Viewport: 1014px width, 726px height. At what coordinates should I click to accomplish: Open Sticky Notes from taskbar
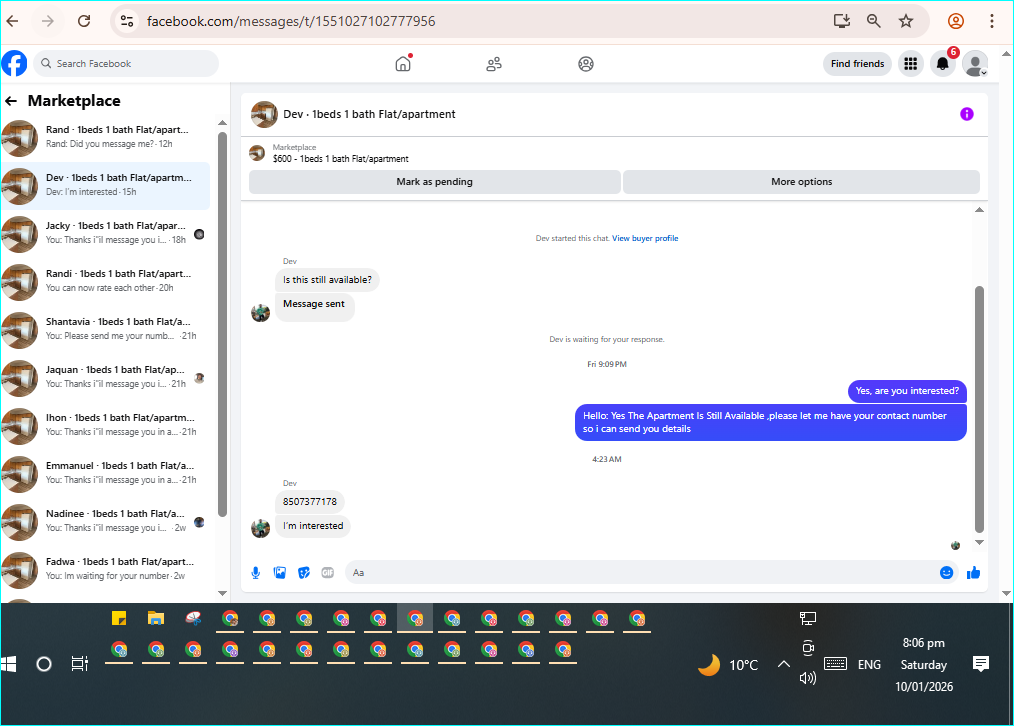(119, 619)
